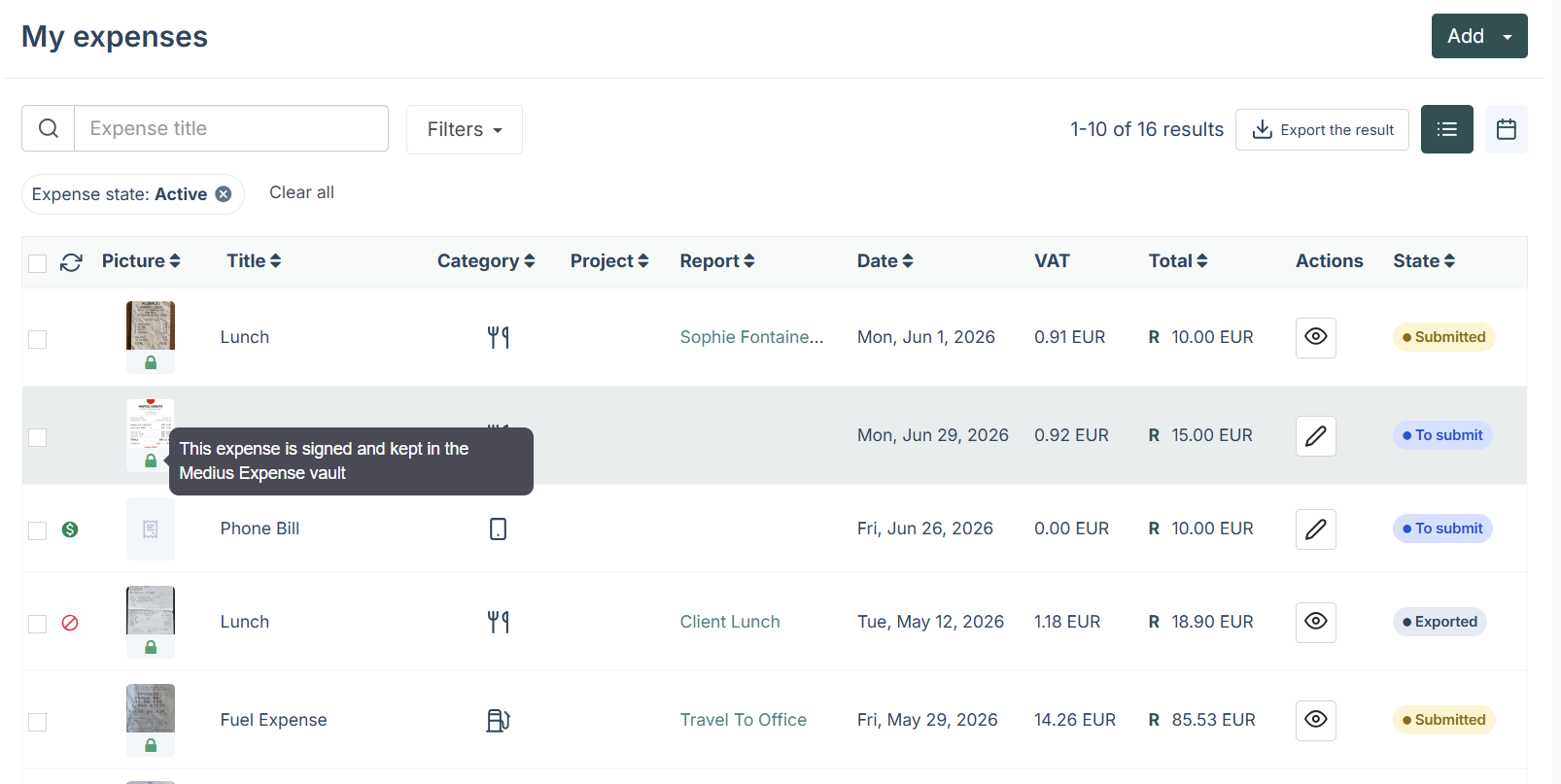Click the fork and knife category icon for Jun 1 Lunch
1561x784 pixels.
(499, 337)
